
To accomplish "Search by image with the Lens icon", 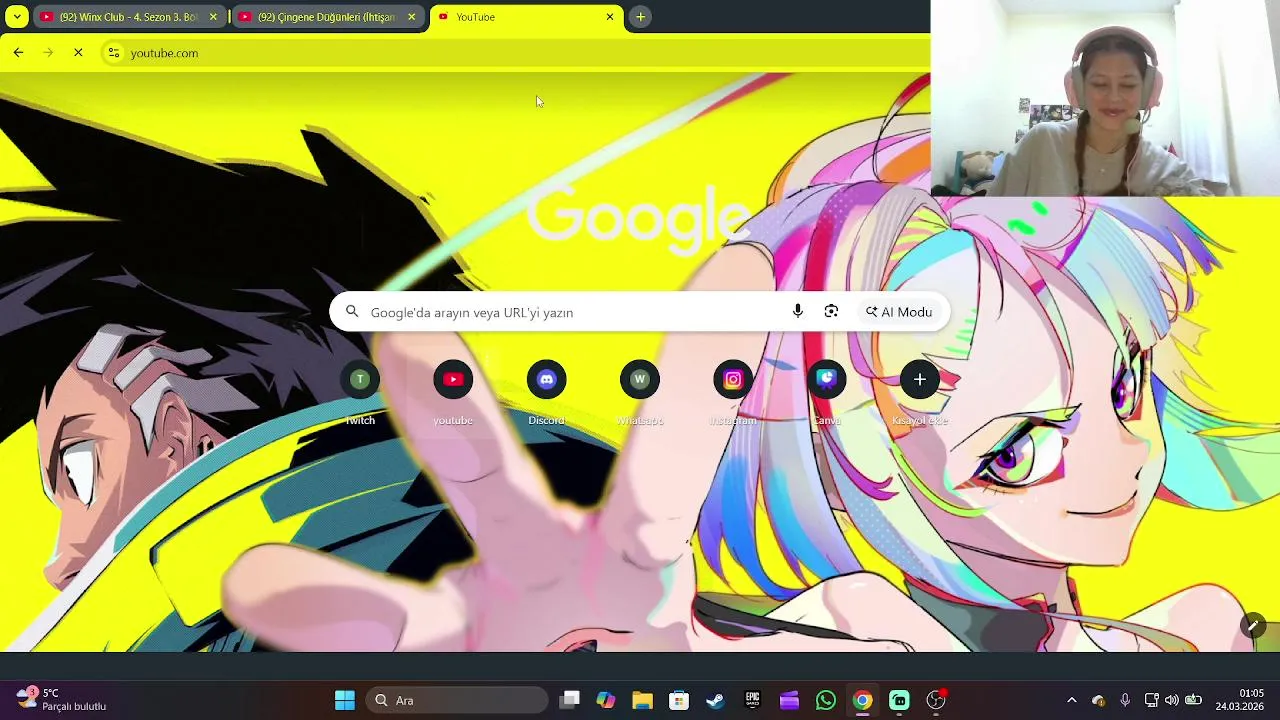I will 831,312.
